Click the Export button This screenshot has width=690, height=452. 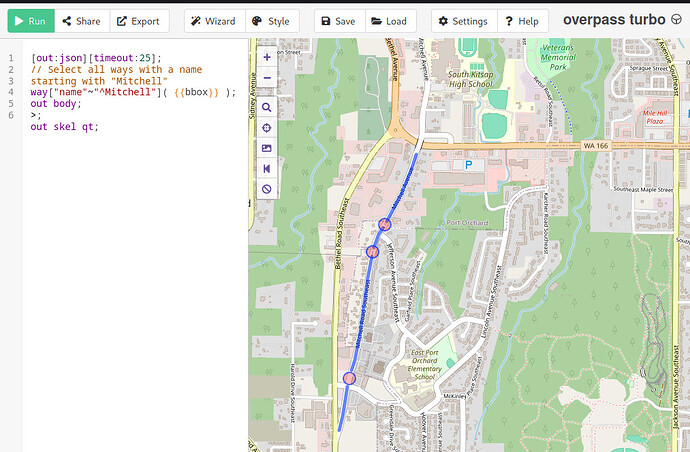(137, 21)
